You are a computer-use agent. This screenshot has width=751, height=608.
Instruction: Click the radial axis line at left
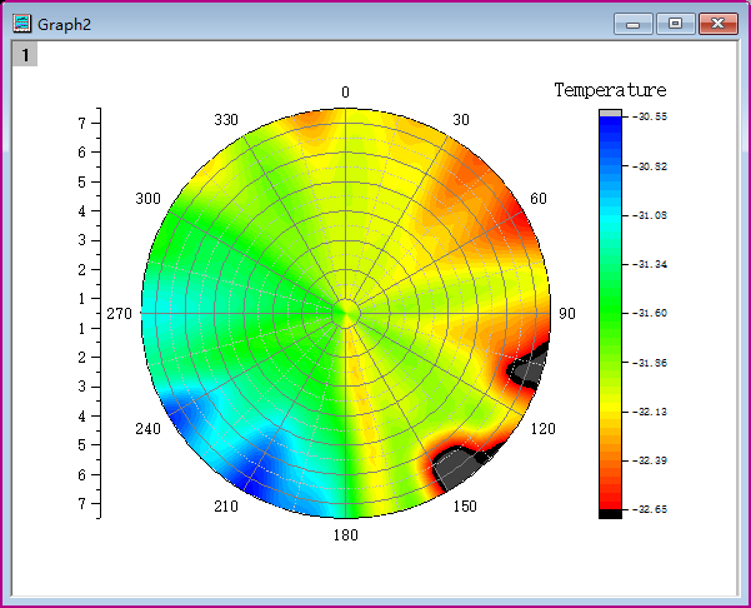(100, 313)
